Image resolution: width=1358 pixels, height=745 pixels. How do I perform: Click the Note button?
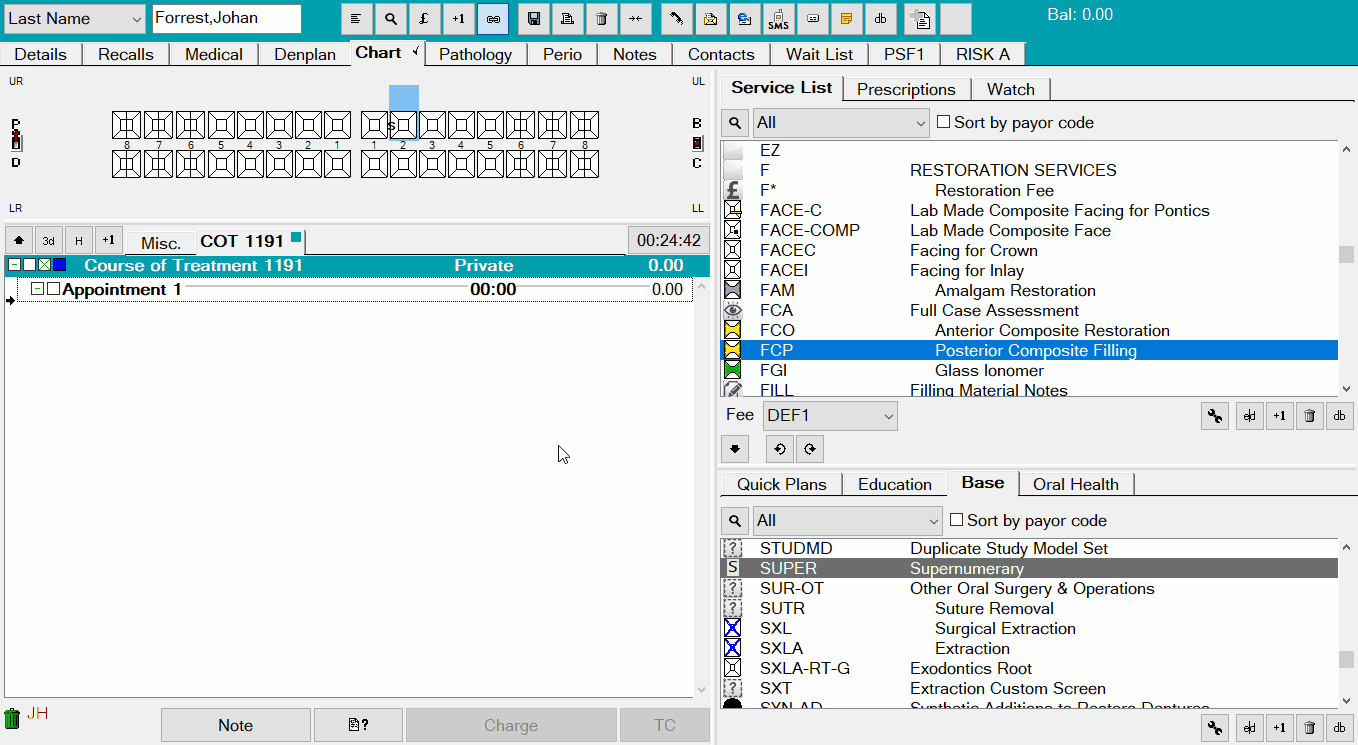click(x=236, y=726)
